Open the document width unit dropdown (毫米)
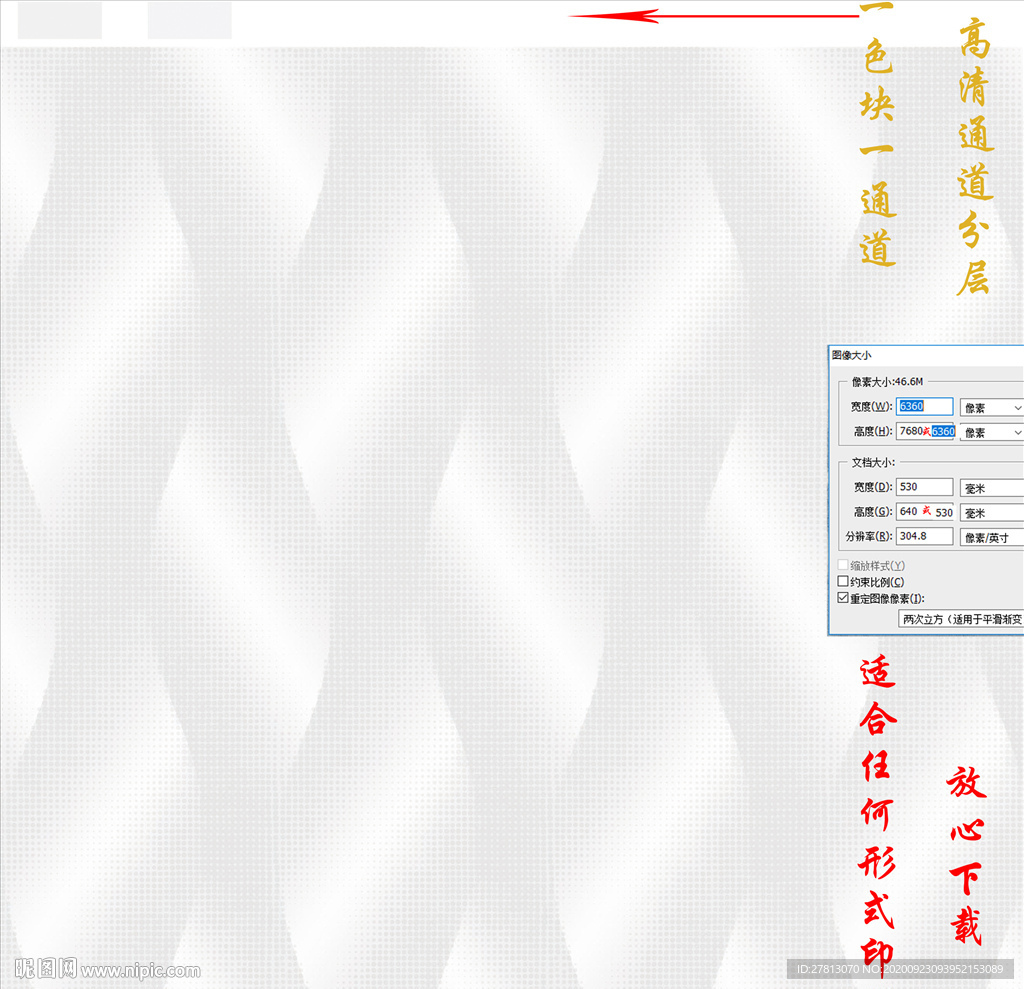Viewport: 1024px width, 989px height. pyautogui.click(x=991, y=488)
